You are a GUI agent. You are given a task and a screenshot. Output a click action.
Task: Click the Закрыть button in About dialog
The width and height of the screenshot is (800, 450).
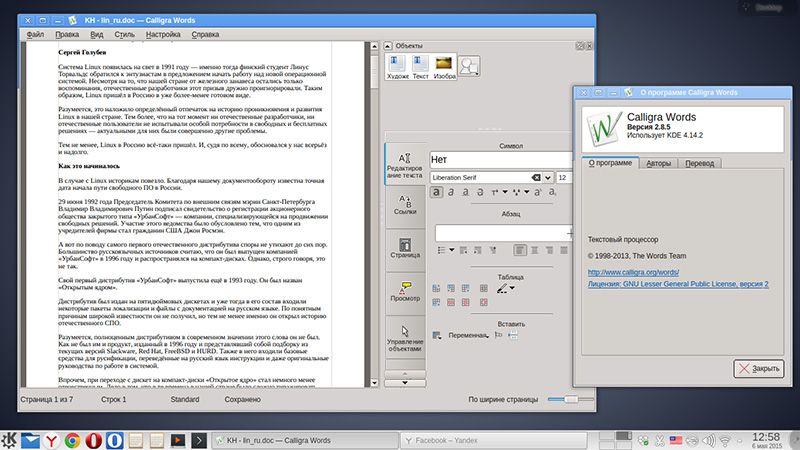pyautogui.click(x=759, y=368)
